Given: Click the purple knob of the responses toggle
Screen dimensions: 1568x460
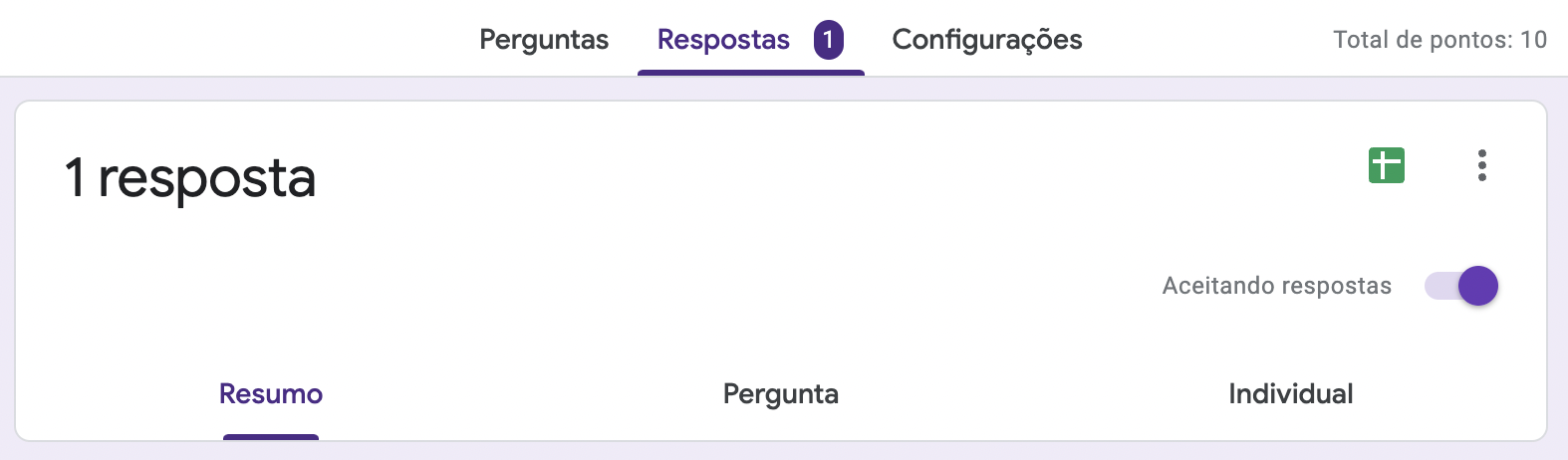Looking at the screenshot, I should (x=1478, y=286).
